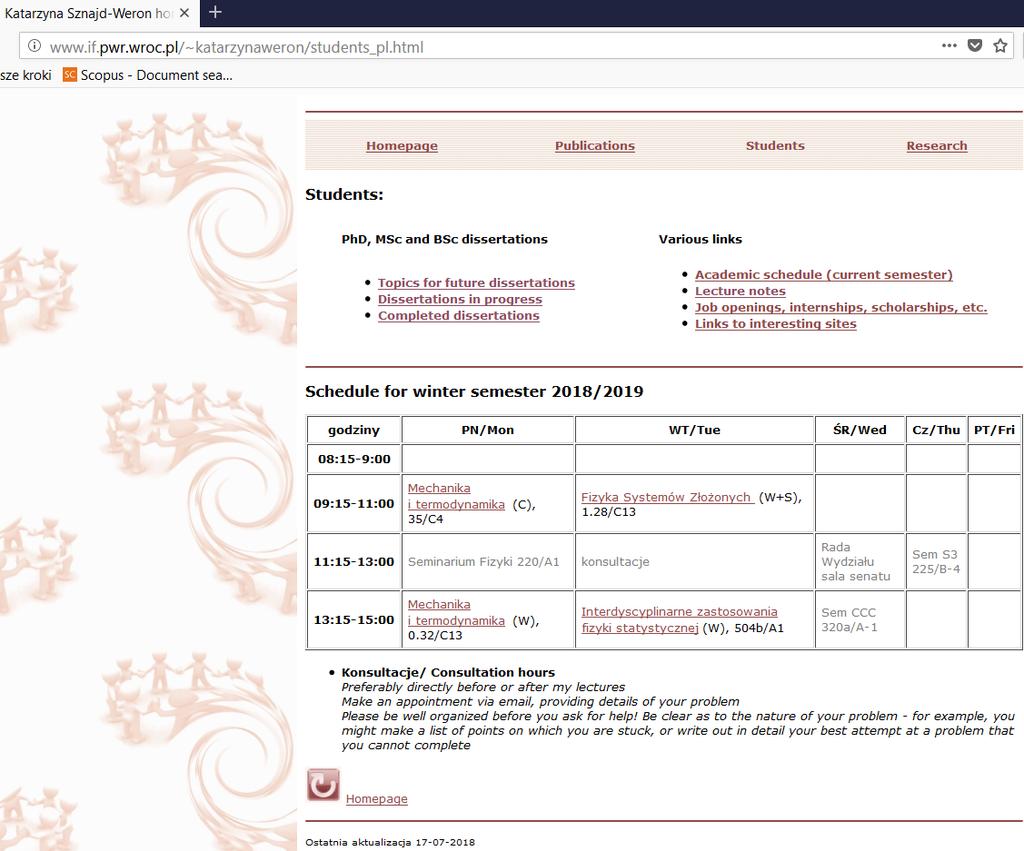
Task: Click the Pocket save icon in the address bar
Action: point(975,46)
